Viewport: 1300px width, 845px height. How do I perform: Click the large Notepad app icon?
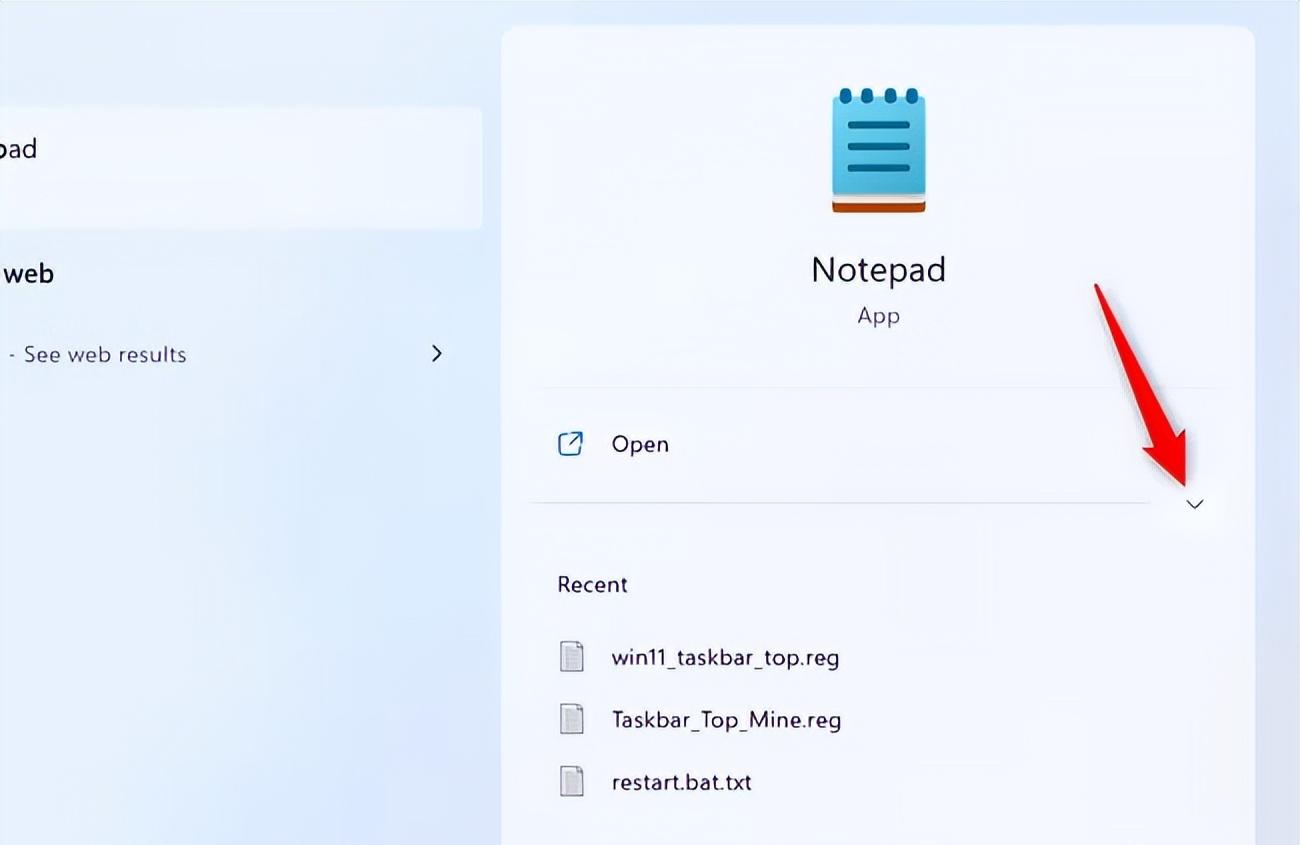point(878,150)
